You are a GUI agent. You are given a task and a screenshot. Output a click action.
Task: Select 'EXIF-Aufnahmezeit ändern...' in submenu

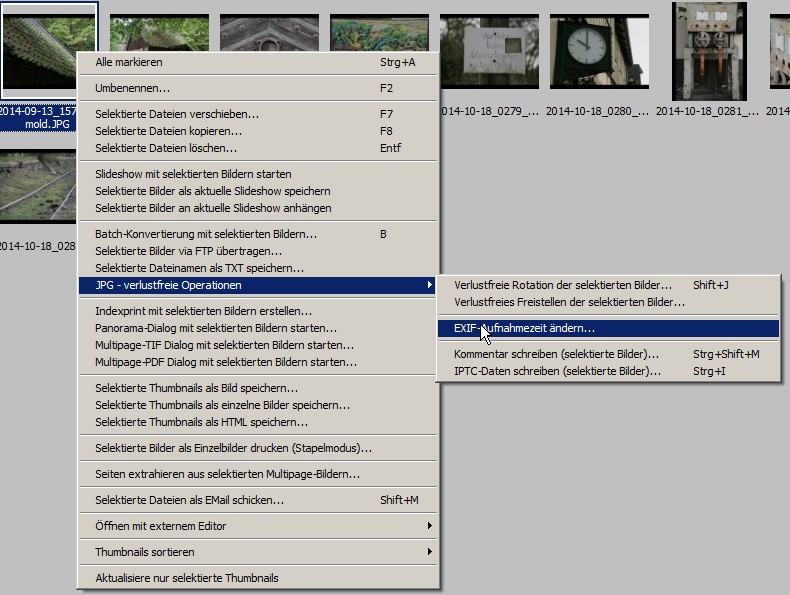524,328
